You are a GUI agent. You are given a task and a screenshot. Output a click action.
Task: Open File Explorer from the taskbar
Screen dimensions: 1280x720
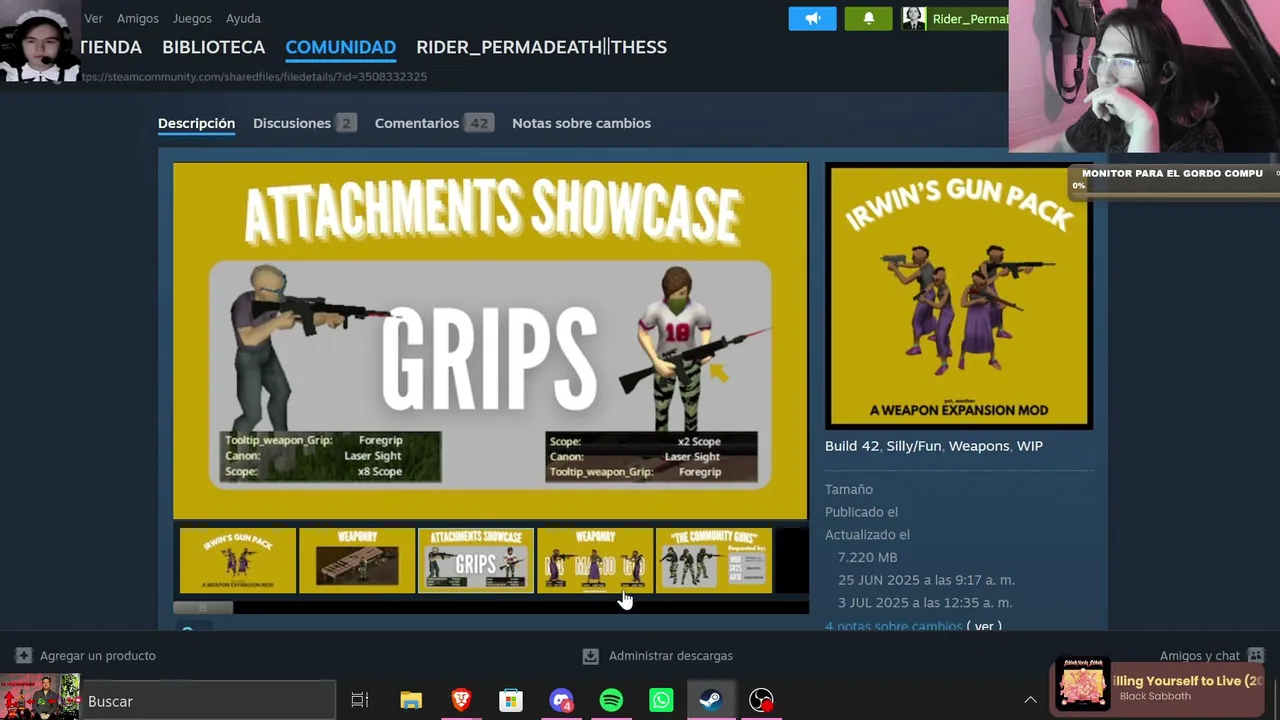pos(411,701)
